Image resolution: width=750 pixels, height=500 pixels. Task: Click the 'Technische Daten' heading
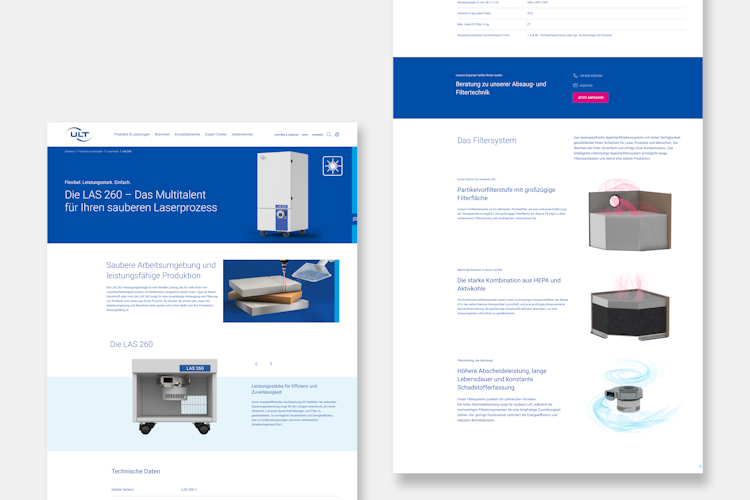(x=136, y=471)
